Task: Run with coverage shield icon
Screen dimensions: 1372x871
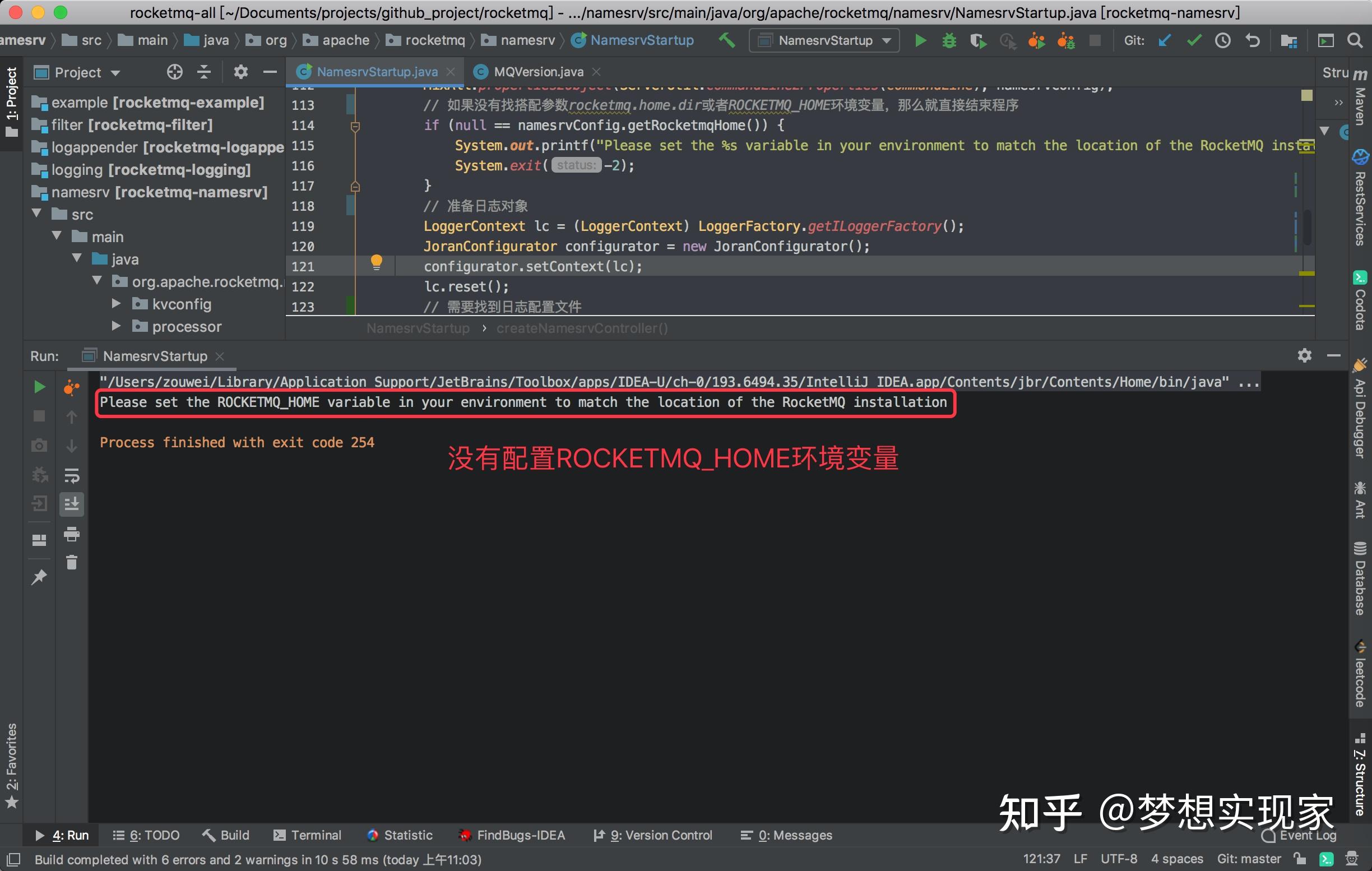Action: (x=979, y=41)
